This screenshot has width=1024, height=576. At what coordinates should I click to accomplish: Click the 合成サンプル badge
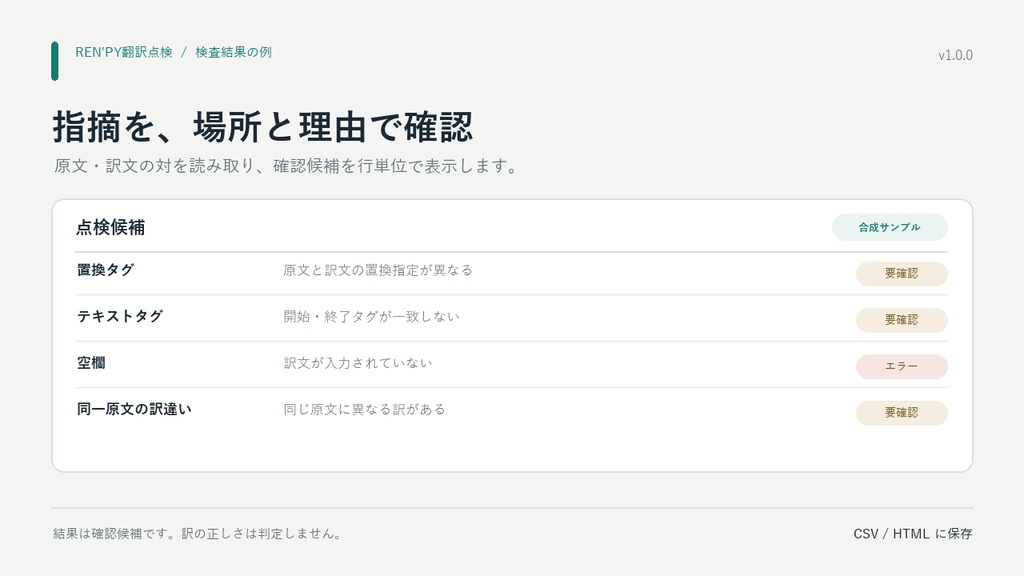889,227
